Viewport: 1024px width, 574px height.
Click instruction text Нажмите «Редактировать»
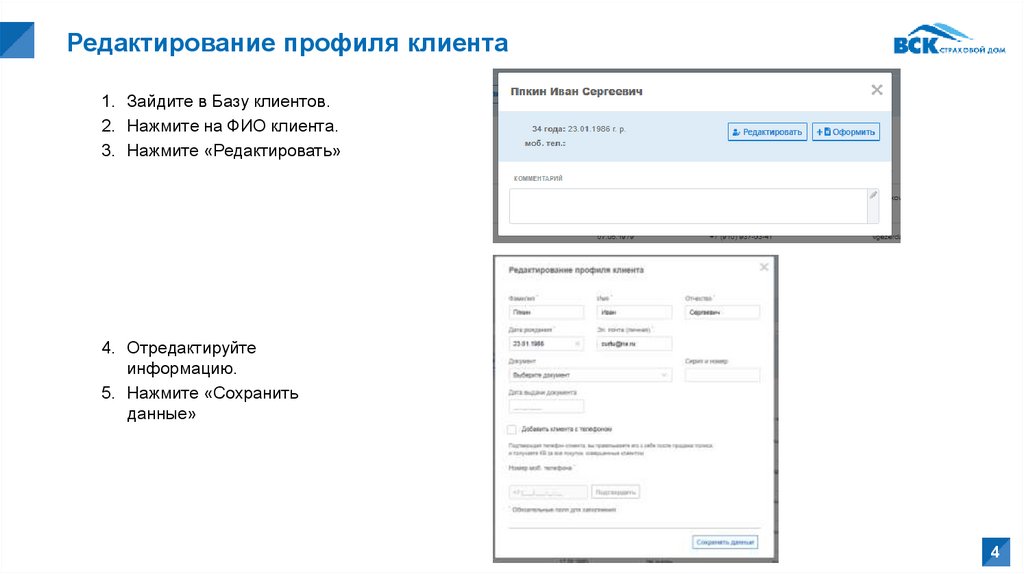pyautogui.click(x=233, y=150)
